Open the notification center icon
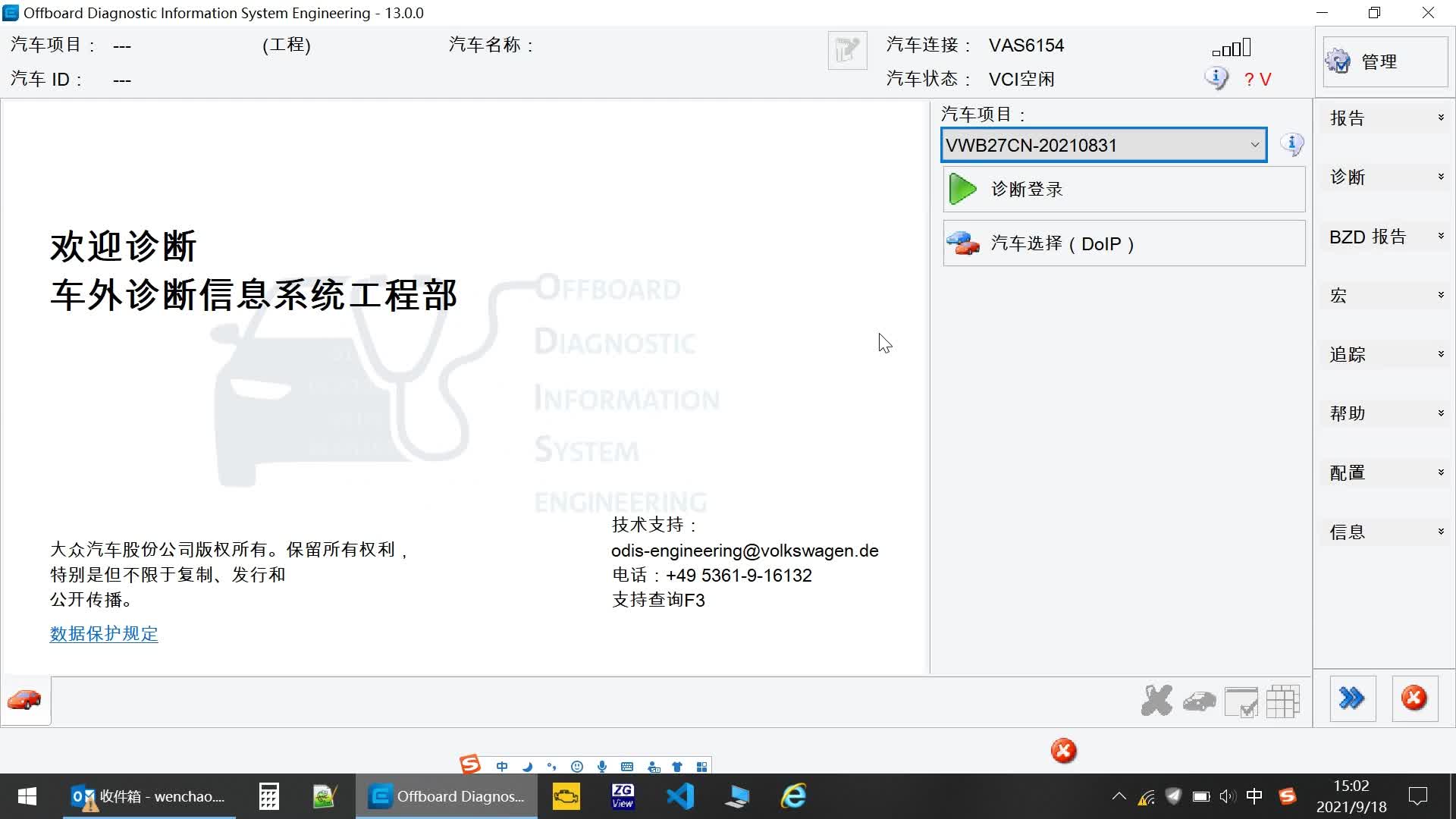 coord(1417,796)
